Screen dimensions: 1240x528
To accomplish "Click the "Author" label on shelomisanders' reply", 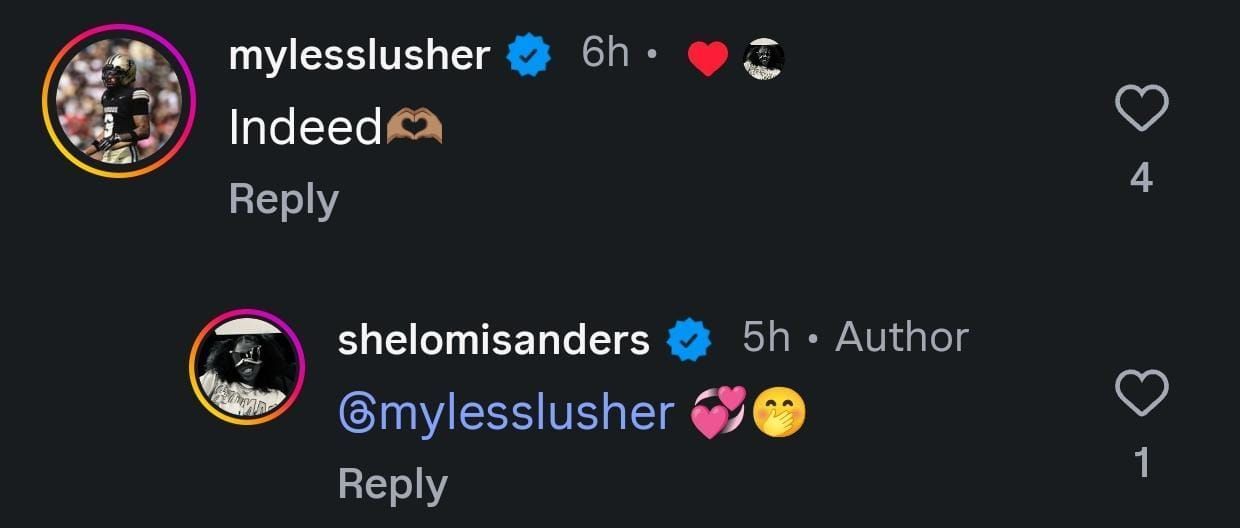I will [x=902, y=338].
